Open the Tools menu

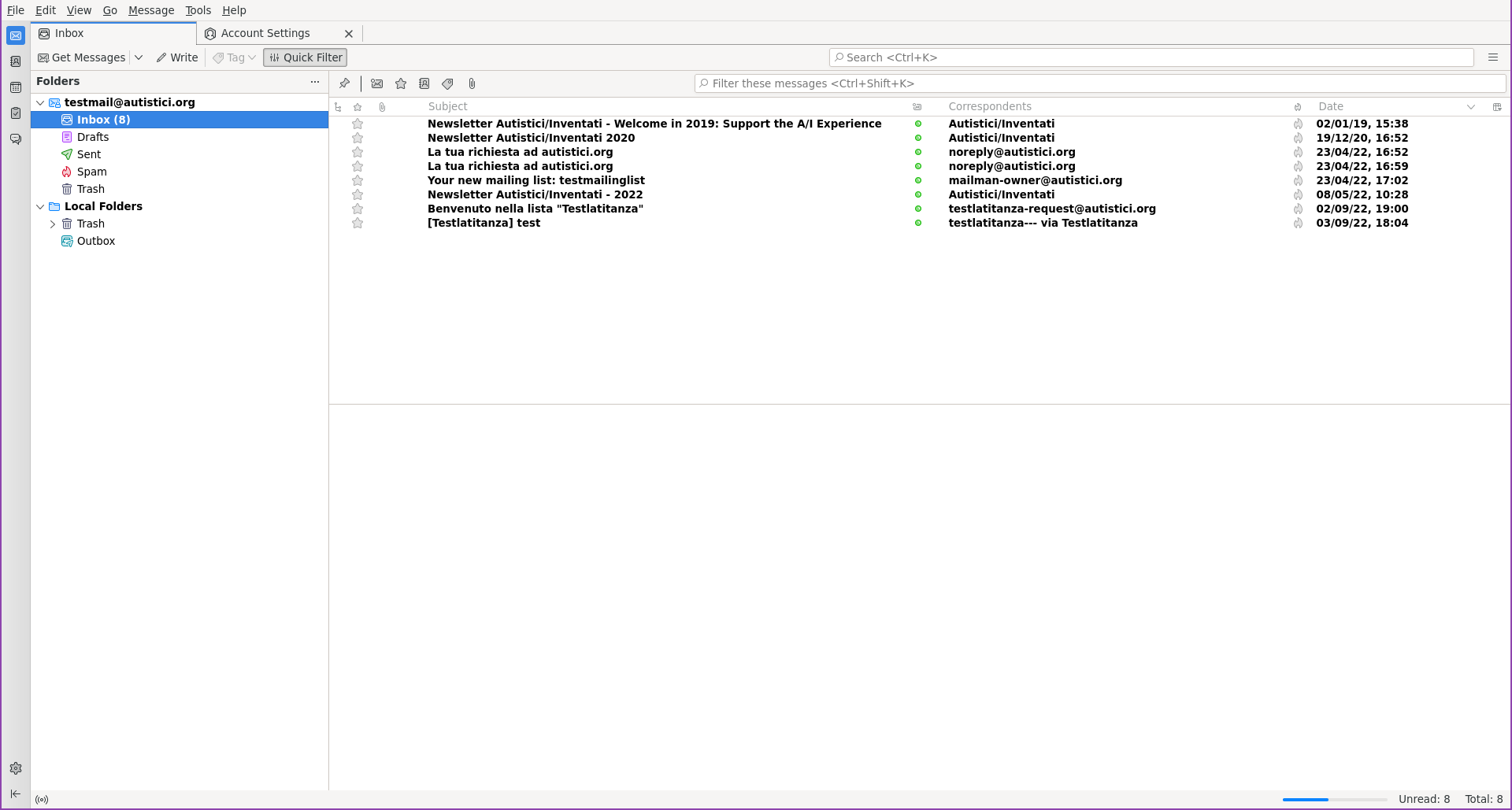coord(198,10)
